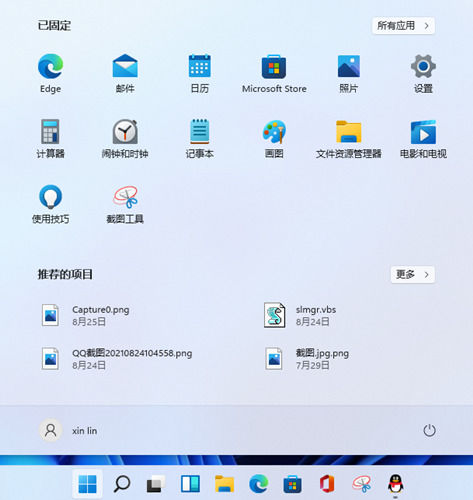Open the 设置 settings gear

point(423,74)
